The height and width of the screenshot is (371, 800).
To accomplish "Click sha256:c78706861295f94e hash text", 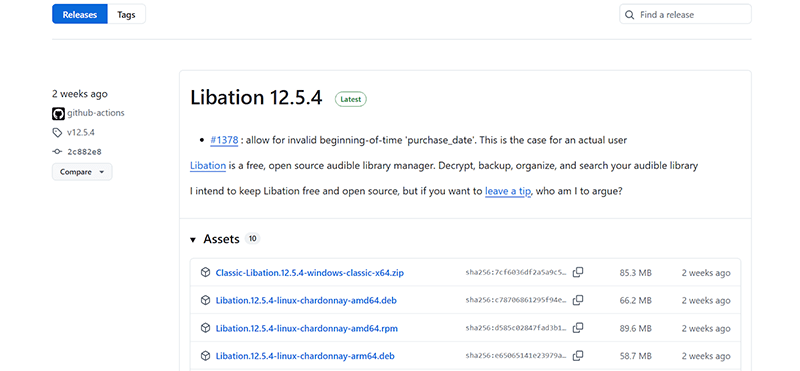I will pos(516,301).
